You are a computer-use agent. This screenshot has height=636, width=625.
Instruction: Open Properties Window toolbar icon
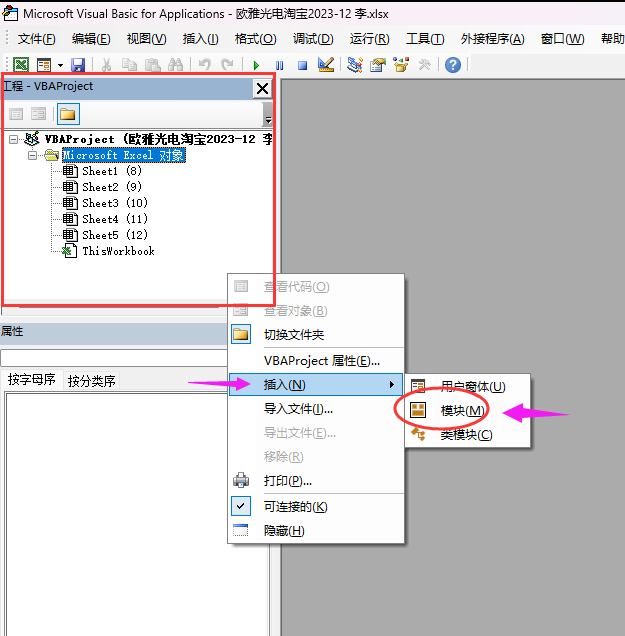point(378,65)
